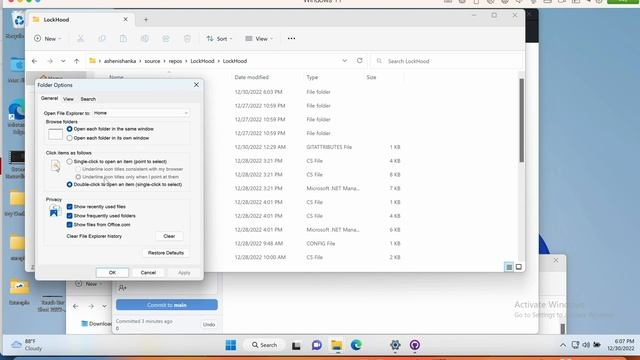Launch Microsoft Edge from the taskbar
The image size is (640, 360).
[x=356, y=345]
